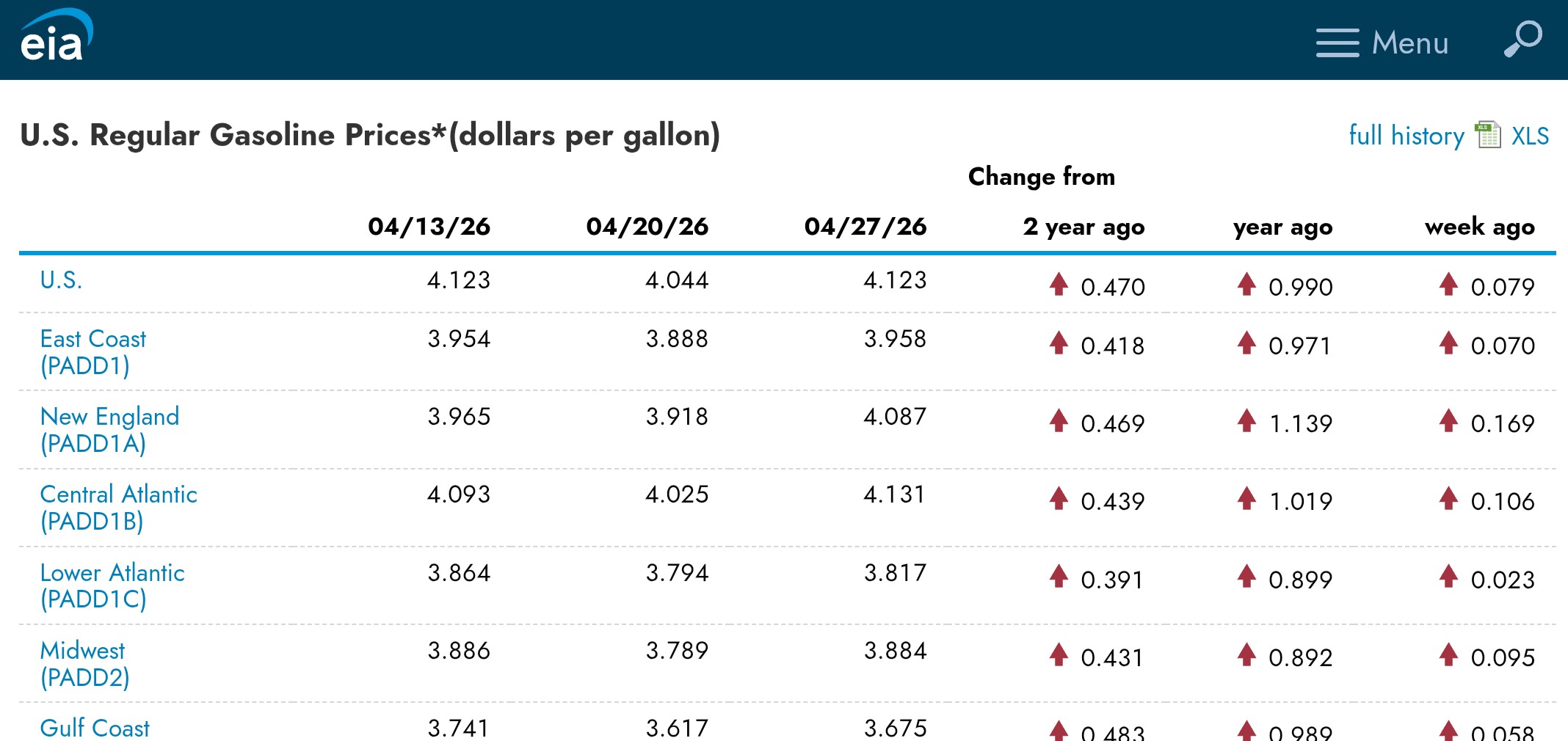The width and height of the screenshot is (1568, 741).
Task: Open New England (PADD1A) link
Action: coord(109,430)
